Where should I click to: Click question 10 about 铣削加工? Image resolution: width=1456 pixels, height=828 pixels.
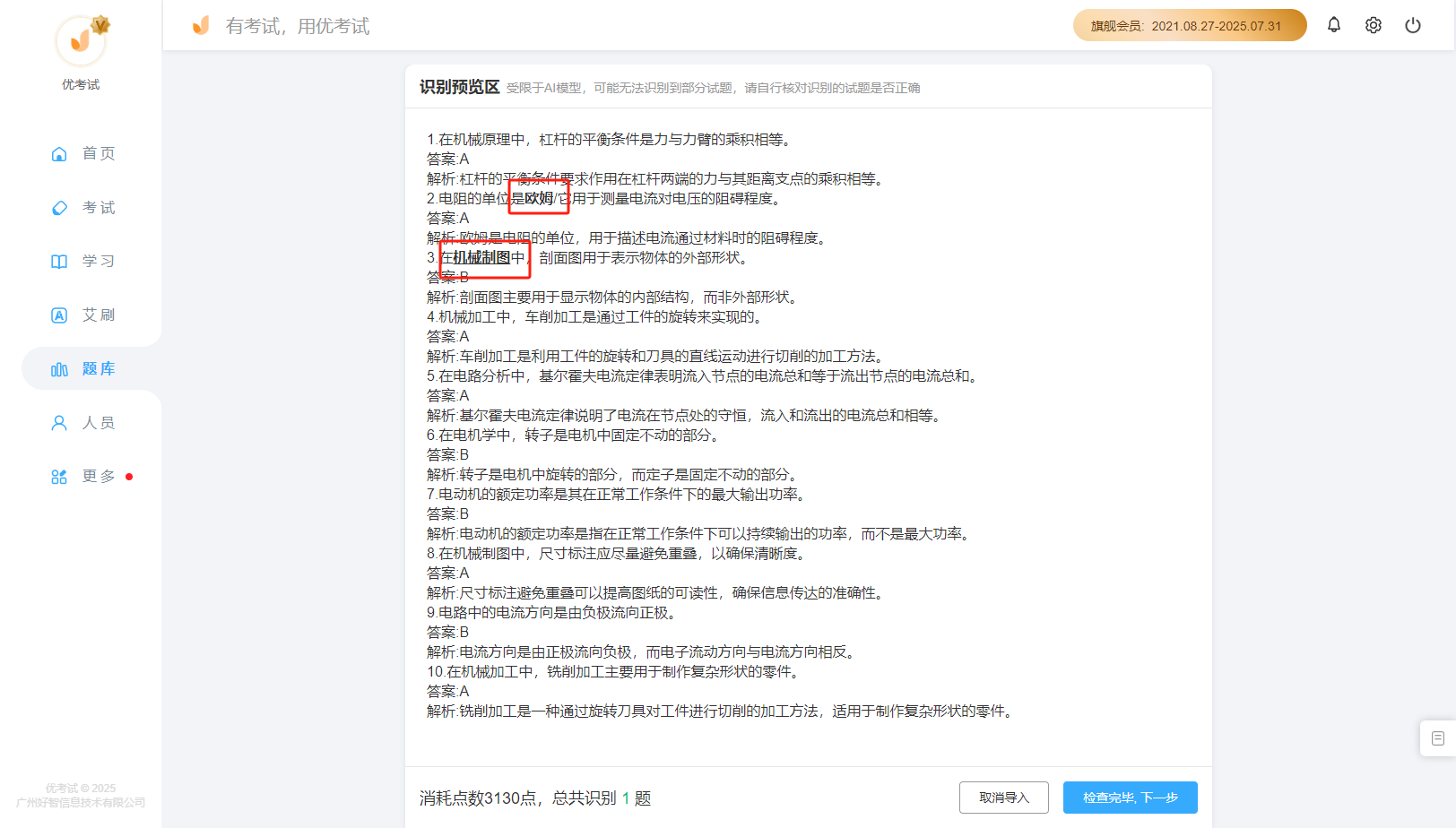point(614,672)
